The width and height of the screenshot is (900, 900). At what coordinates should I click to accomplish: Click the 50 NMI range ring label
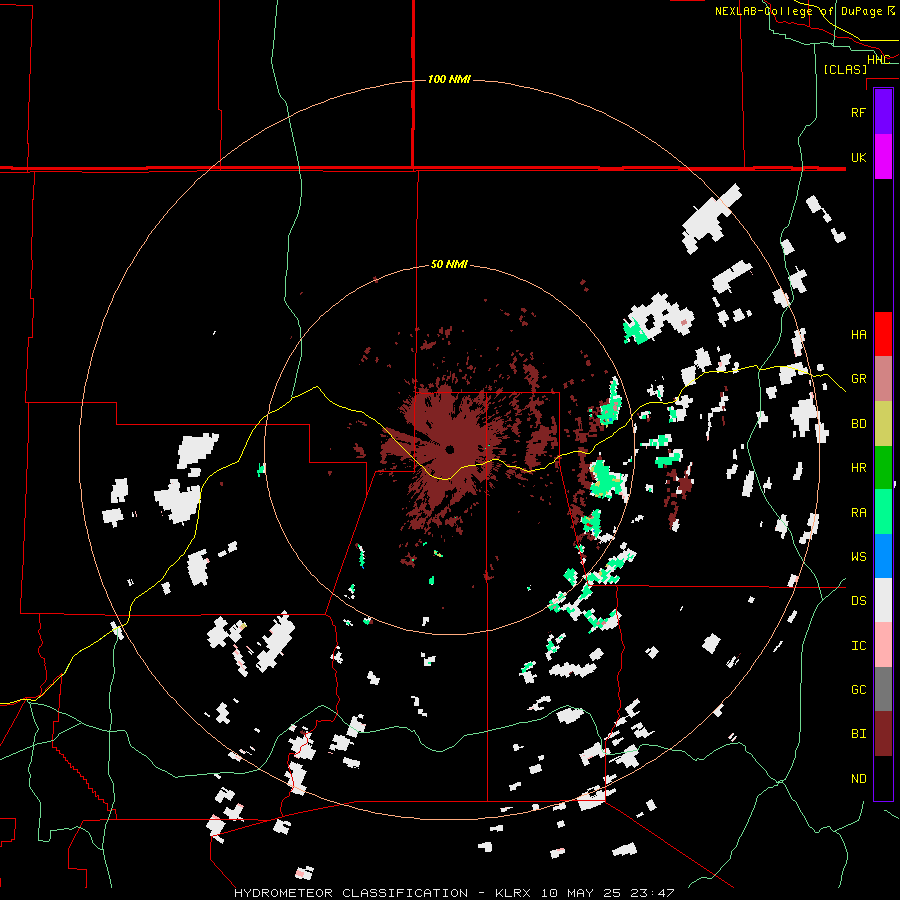click(449, 265)
